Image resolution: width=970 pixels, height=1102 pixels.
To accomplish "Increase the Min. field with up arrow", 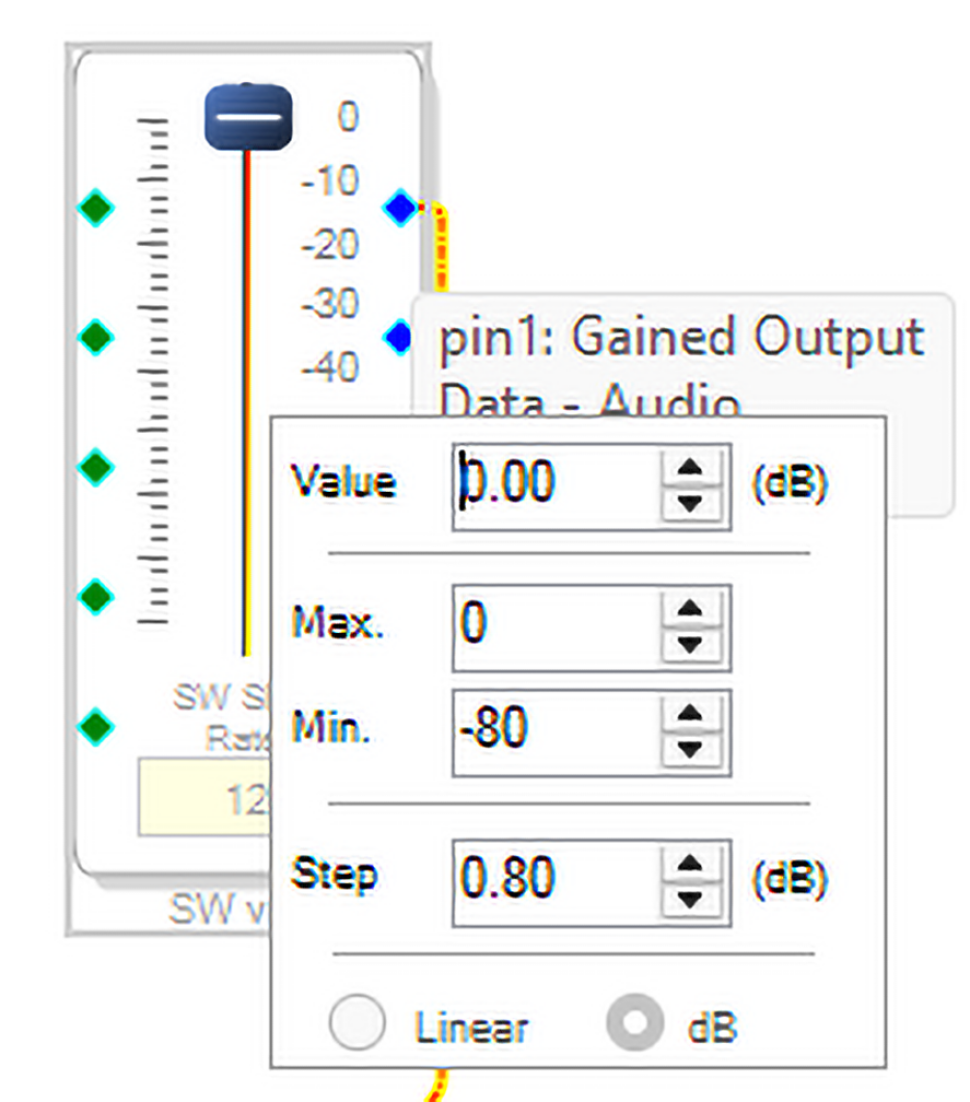I will (686, 714).
